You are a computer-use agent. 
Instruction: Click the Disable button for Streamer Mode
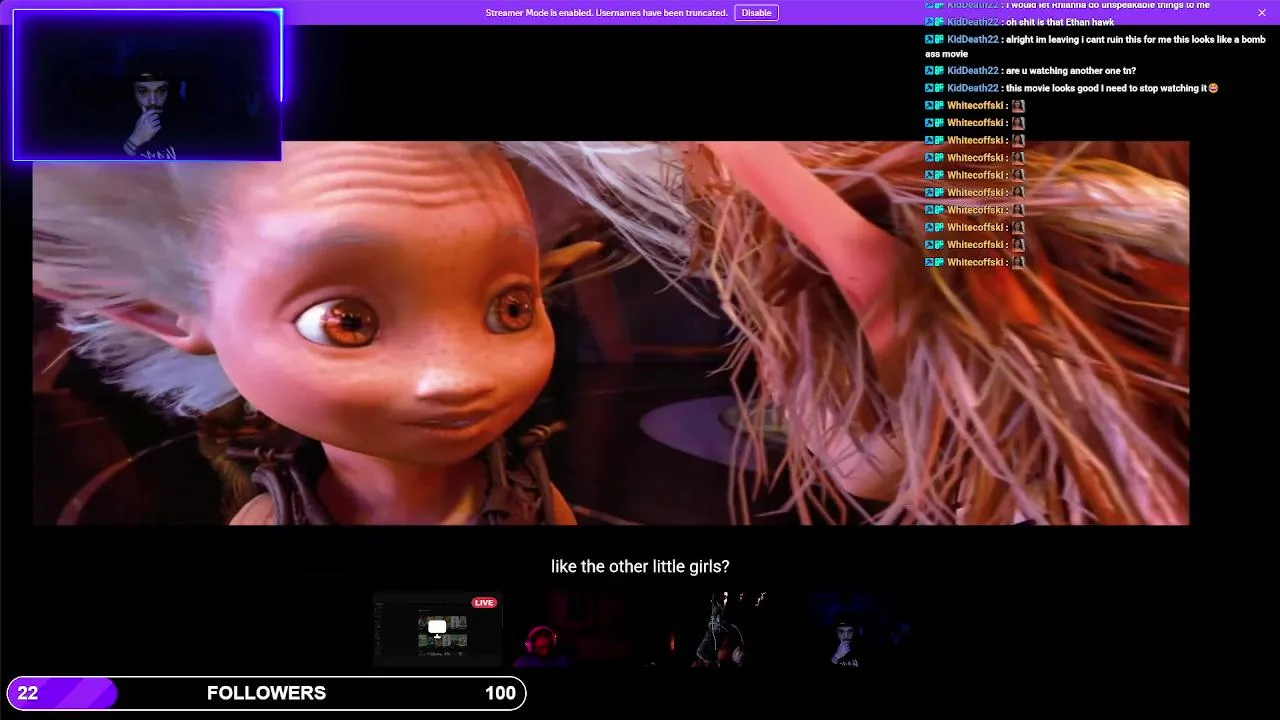[756, 13]
